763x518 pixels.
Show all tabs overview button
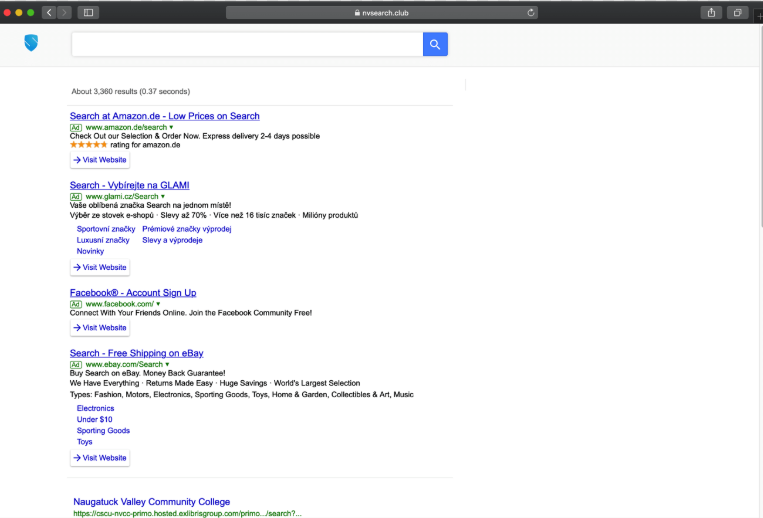(x=737, y=13)
